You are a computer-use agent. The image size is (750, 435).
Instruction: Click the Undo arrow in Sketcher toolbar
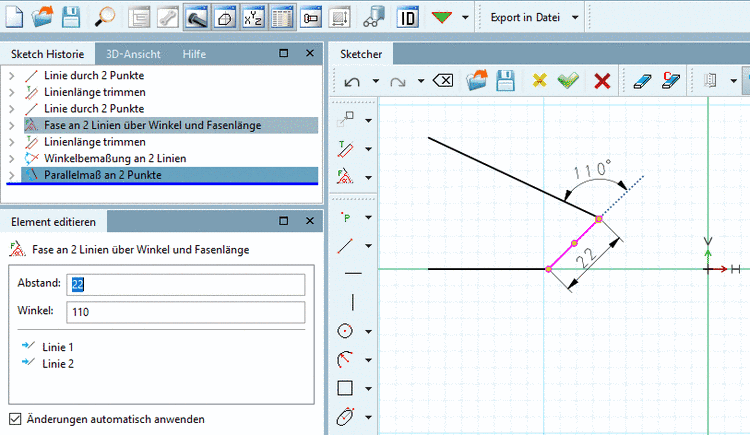point(352,81)
